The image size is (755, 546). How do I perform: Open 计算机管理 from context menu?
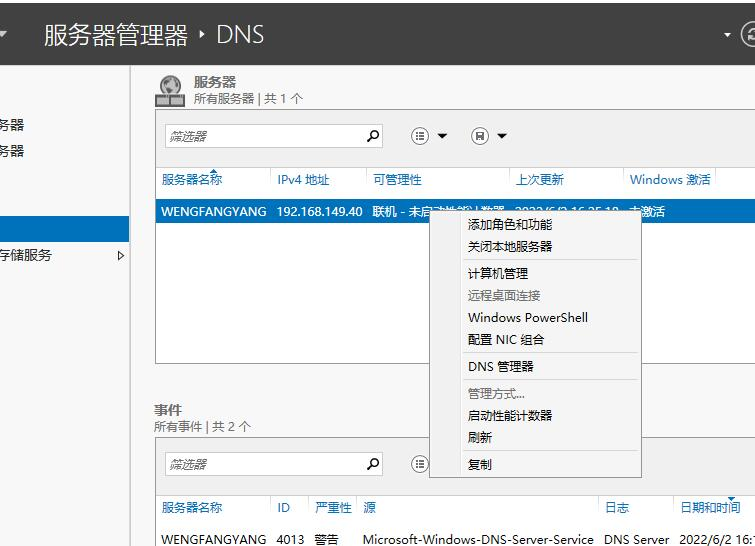point(498,273)
